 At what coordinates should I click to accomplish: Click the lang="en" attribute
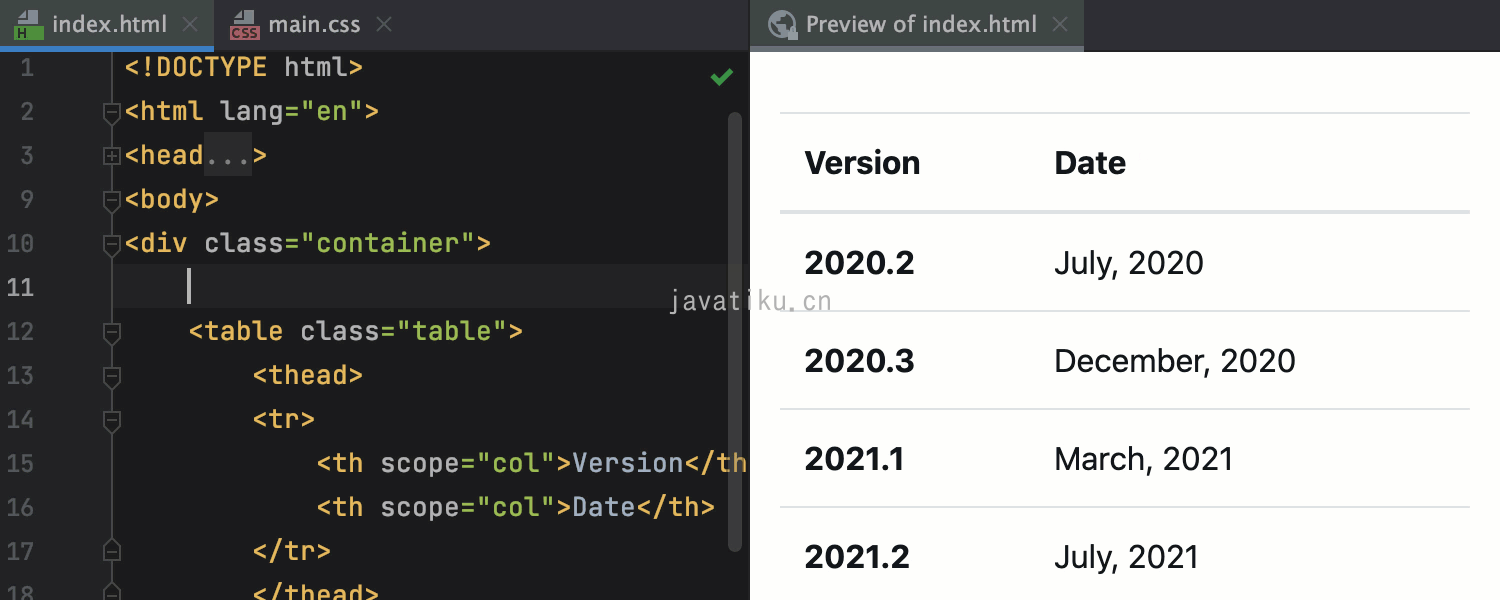pyautogui.click(x=292, y=111)
